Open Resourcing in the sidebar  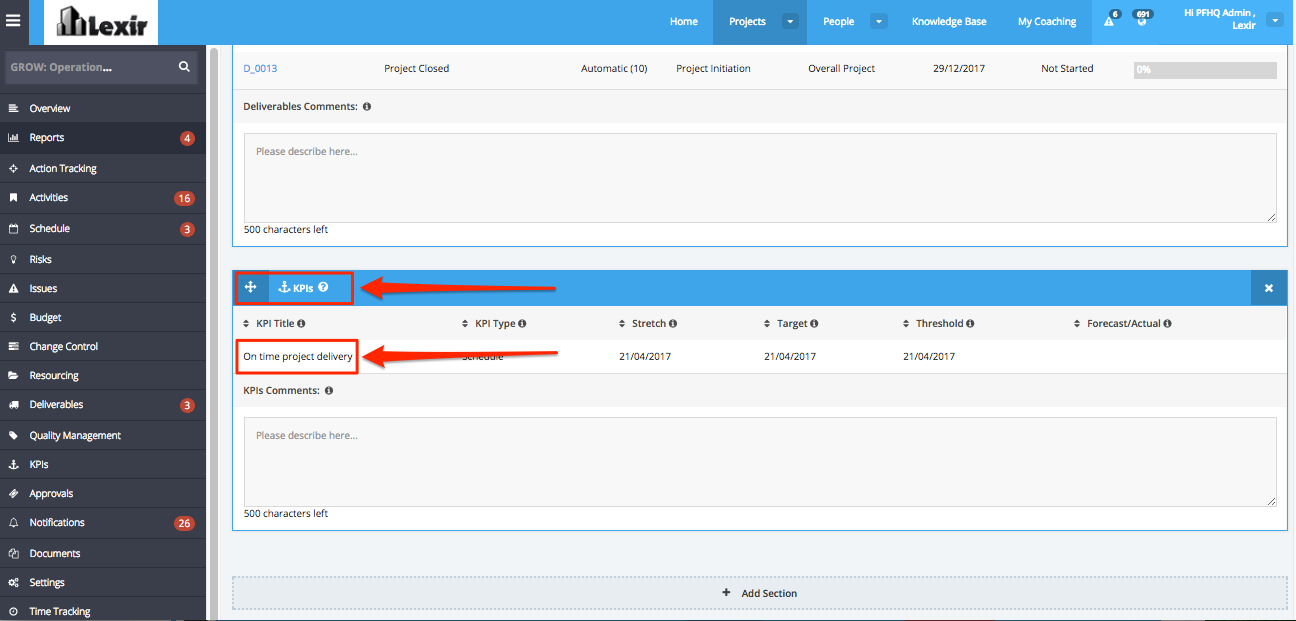pos(103,375)
